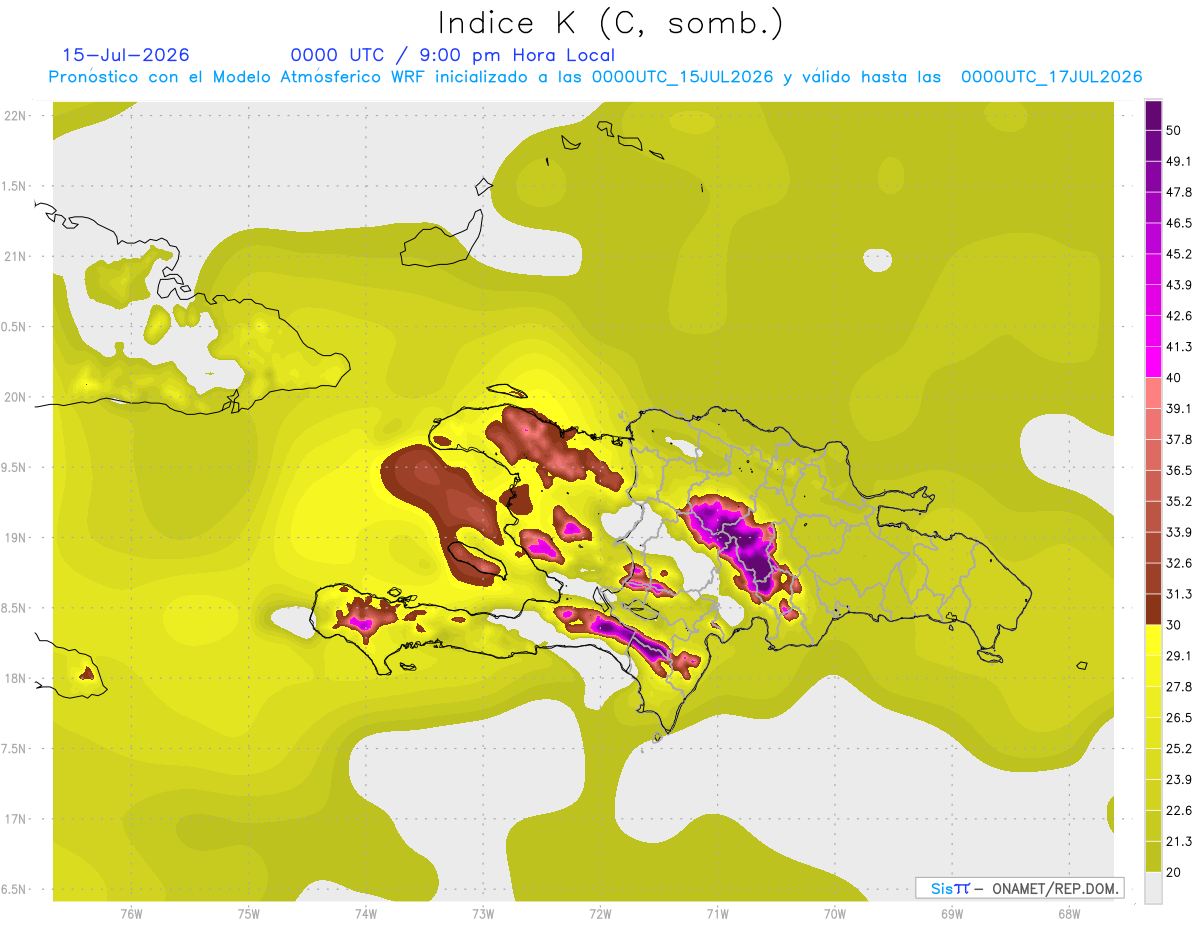Click the colorbar label "33.9"
Viewport: 1200px width, 927px height.
[1179, 532]
